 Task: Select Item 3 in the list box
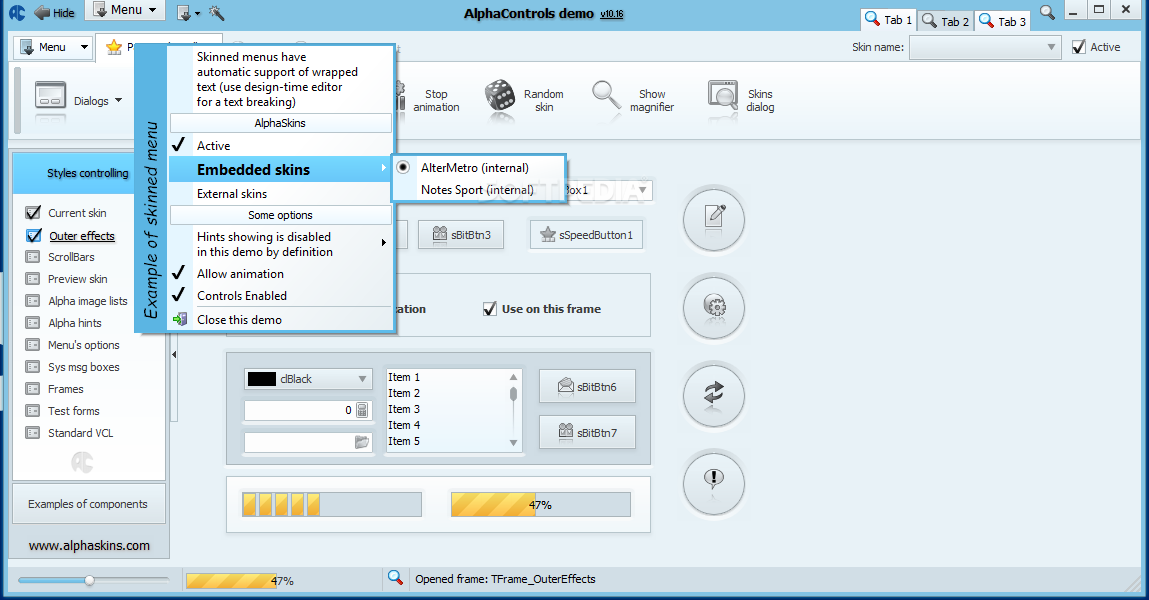[x=448, y=409]
